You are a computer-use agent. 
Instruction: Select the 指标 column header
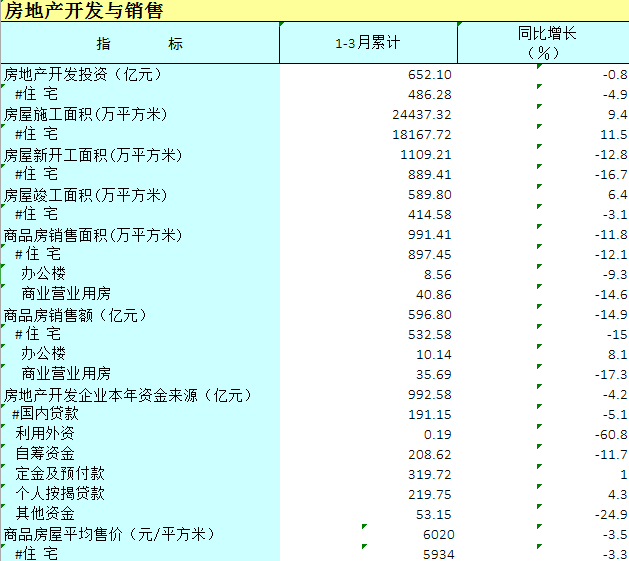(140, 43)
